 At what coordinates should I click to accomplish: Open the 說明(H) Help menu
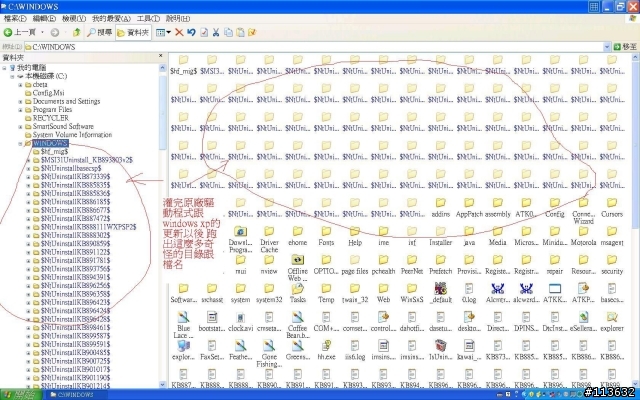pos(178,18)
